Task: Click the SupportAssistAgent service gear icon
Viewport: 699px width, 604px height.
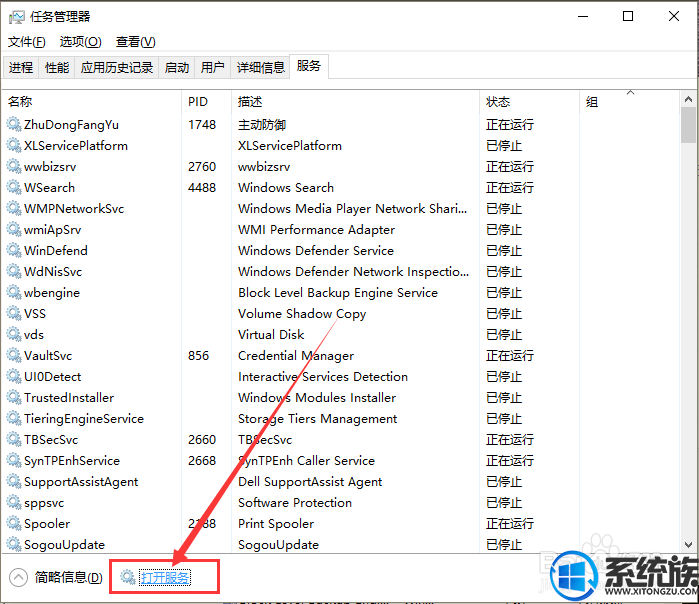Action: click(x=14, y=481)
